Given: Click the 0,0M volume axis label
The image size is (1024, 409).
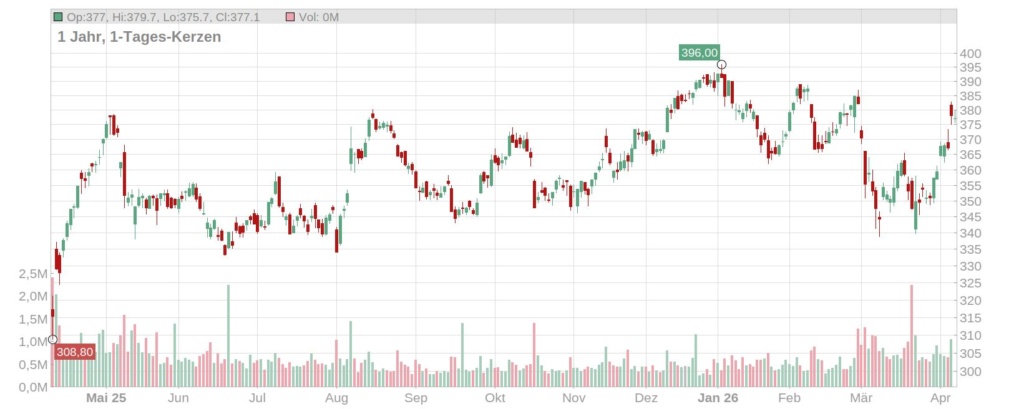Looking at the screenshot, I should (33, 387).
